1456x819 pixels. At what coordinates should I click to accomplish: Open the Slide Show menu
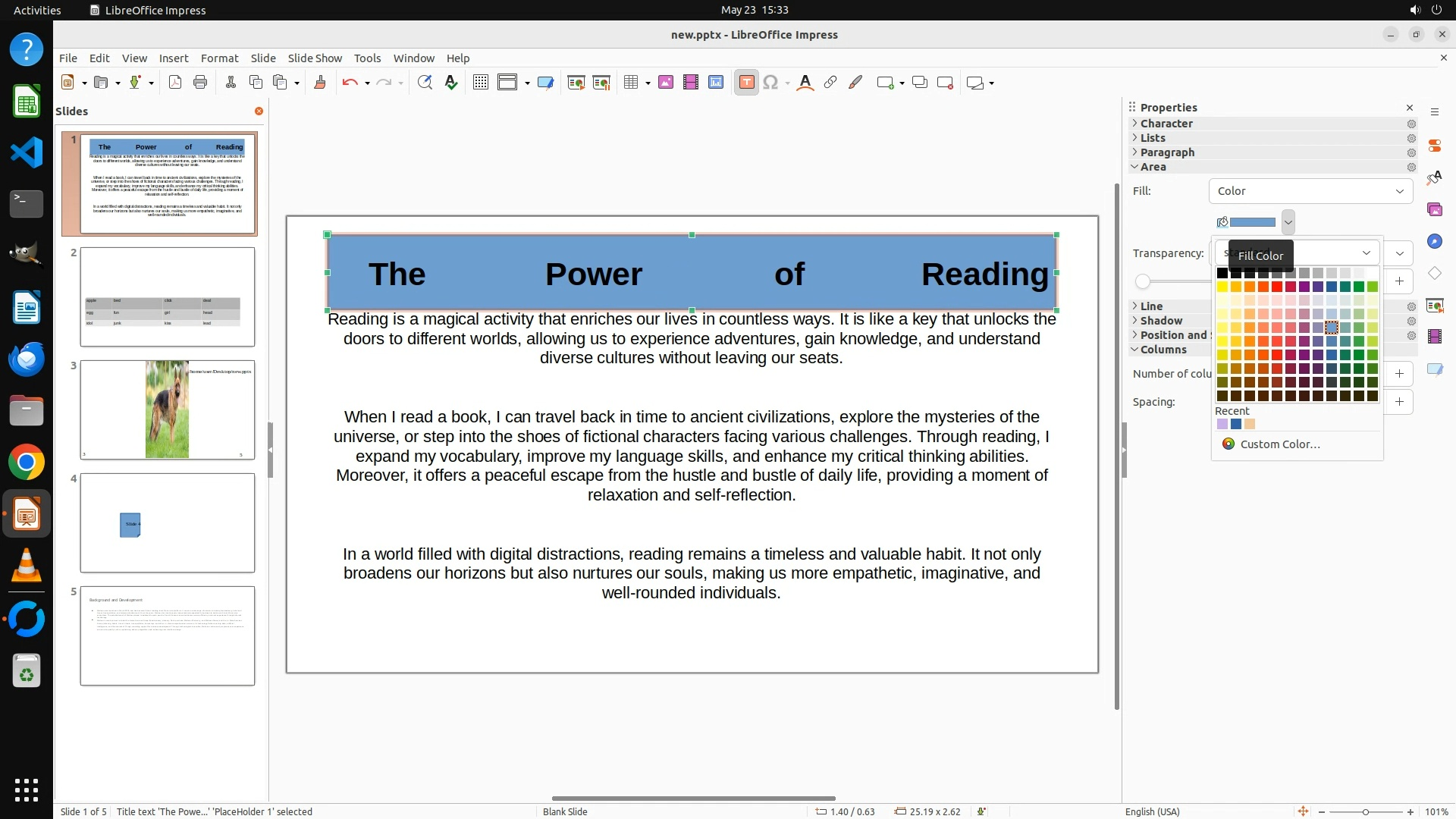[x=315, y=58]
